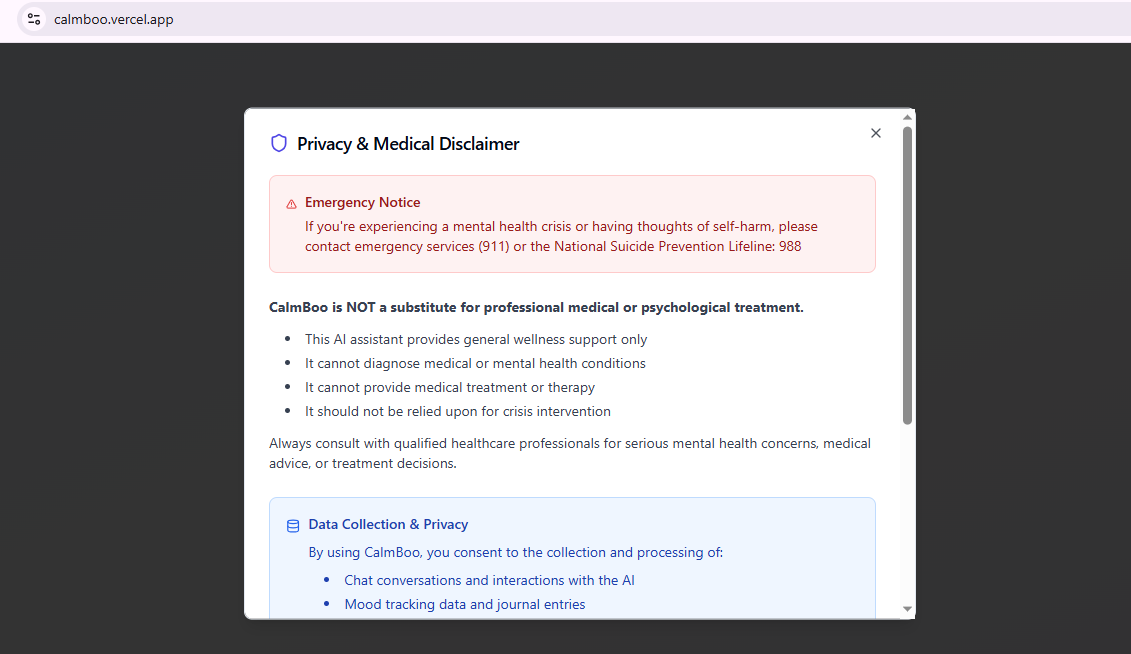The image size is (1131, 654).
Task: Click the warning triangle icon in Emergency Notice
Action: point(292,203)
